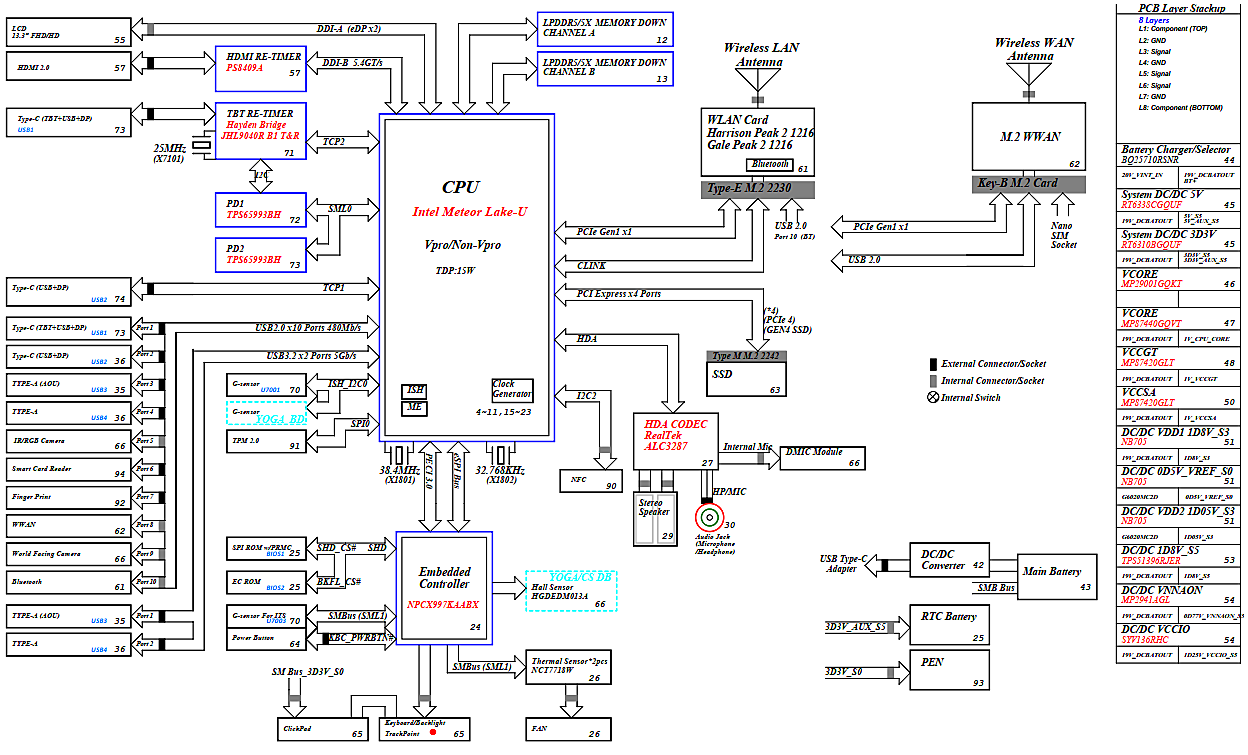Click the Type-E M.2 2230 gray header
Image resolution: width=1248 pixels, height=755 pixels.
(x=759, y=189)
